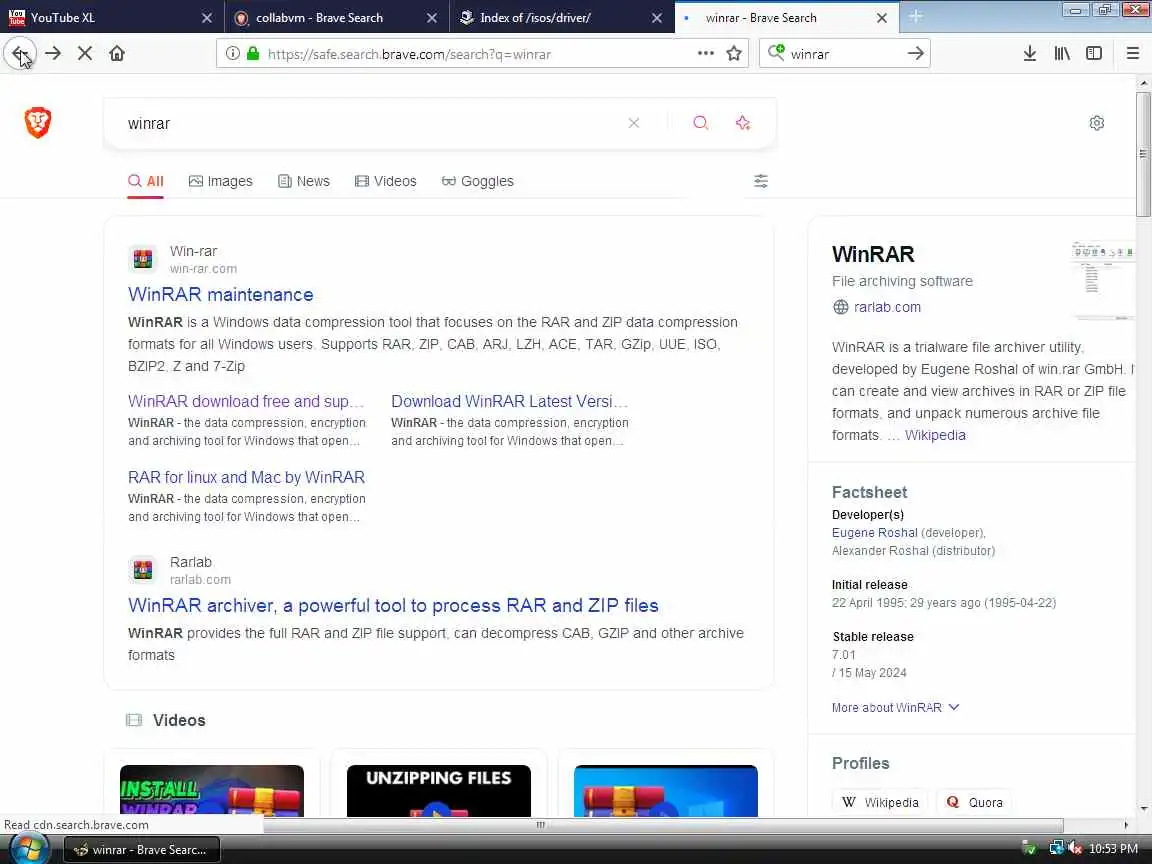Open the WinRAR infobox screenshot thumbnail
Screen dimensions: 1152x864
1103,281
